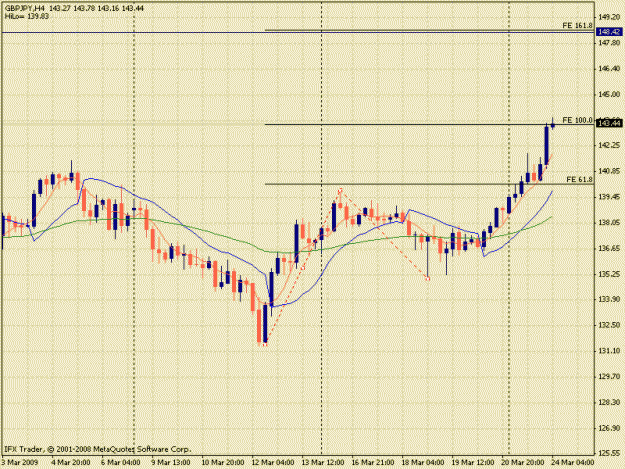Image resolution: width=625 pixels, height=469 pixels.
Task: Click the 135.25 price axis value
Action: (x=609, y=274)
